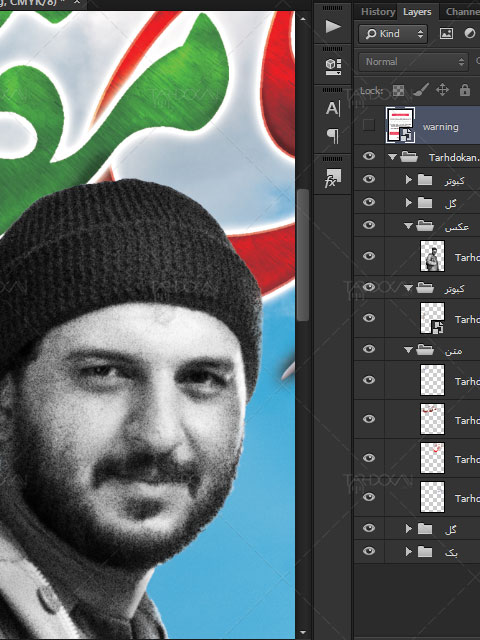Filter layers by adjustment layers icon
Viewport: 480px width, 640px height.
470,33
